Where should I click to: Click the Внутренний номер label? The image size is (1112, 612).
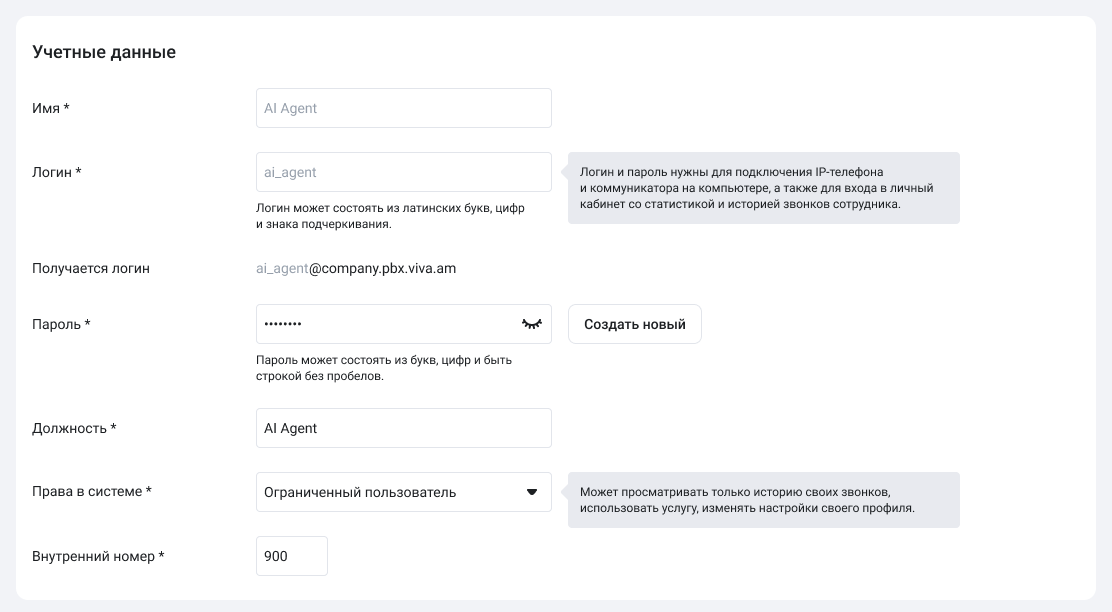click(98, 556)
